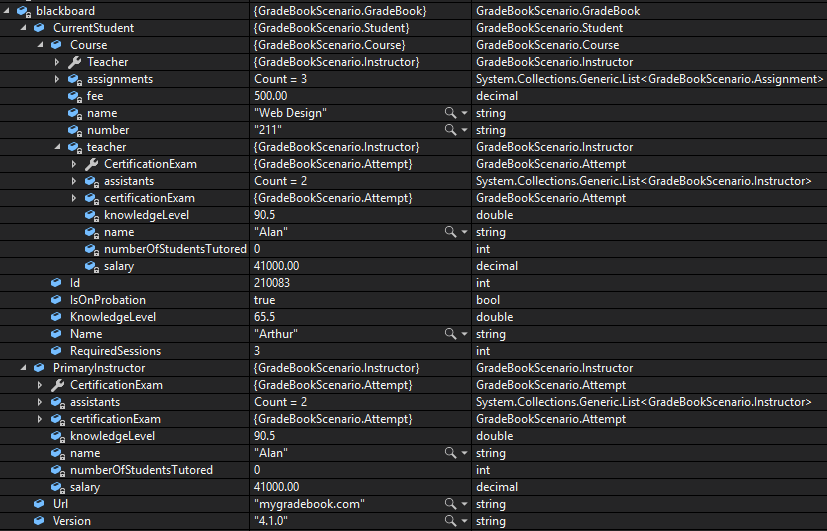
Task: Collapse the lowercase teacher field node
Action: click(x=57, y=147)
